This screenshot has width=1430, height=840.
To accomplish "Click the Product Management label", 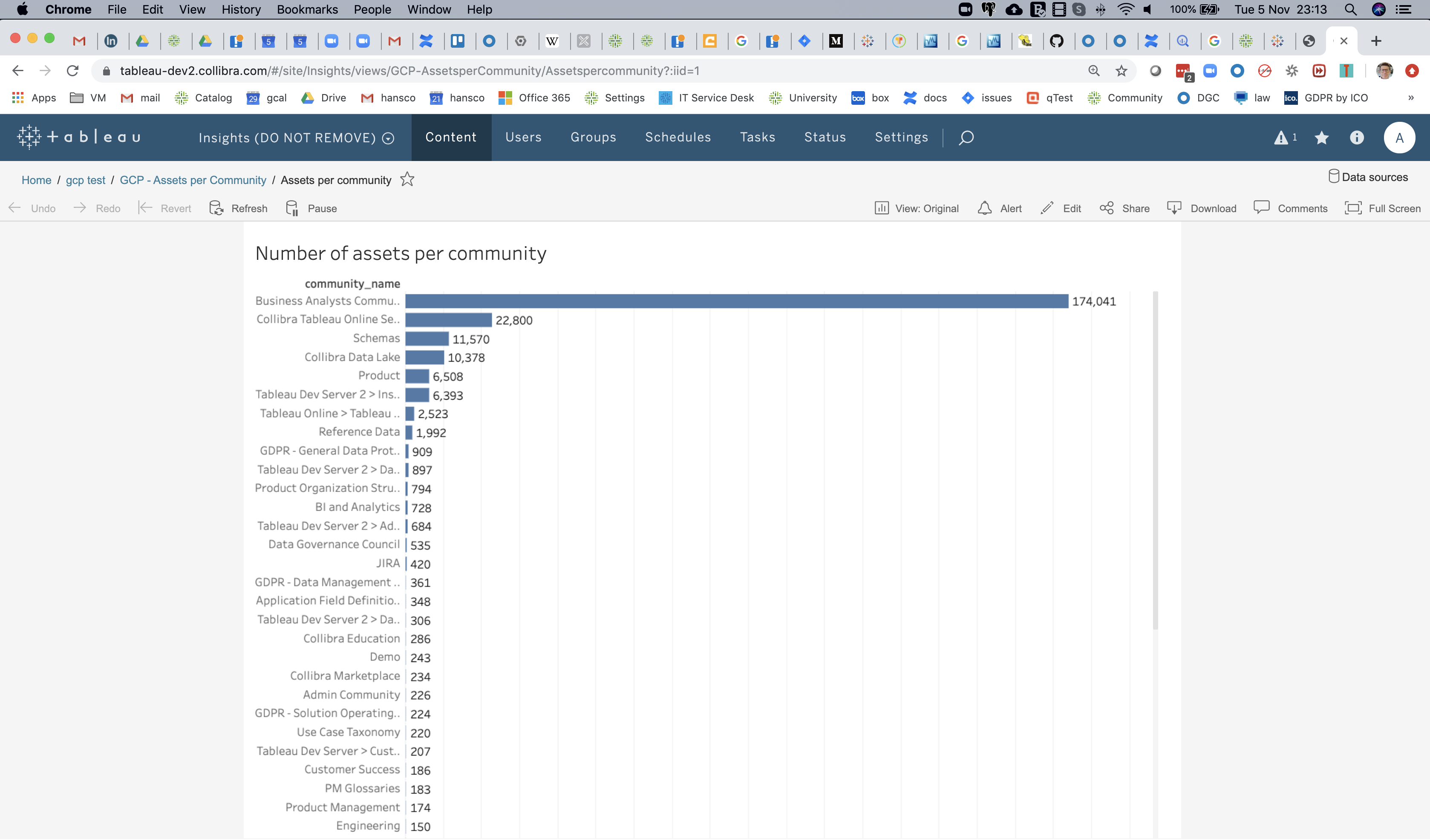I will 343,807.
